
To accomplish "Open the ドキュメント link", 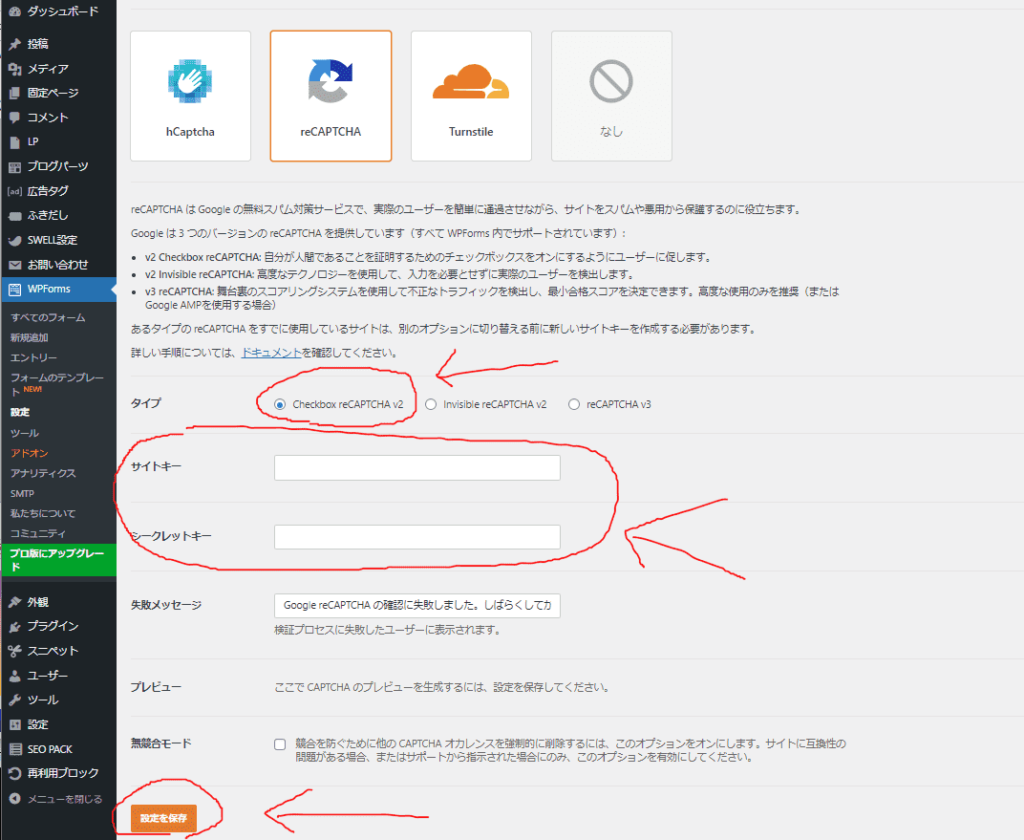I will [271, 353].
